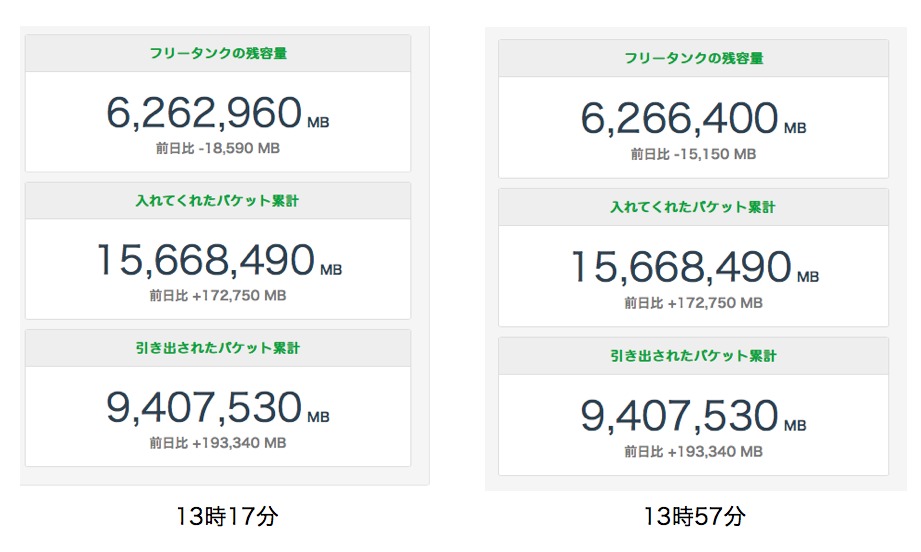Click 入れてくれたパケット累計 header in left panel
The image size is (921, 552).
tap(217, 201)
